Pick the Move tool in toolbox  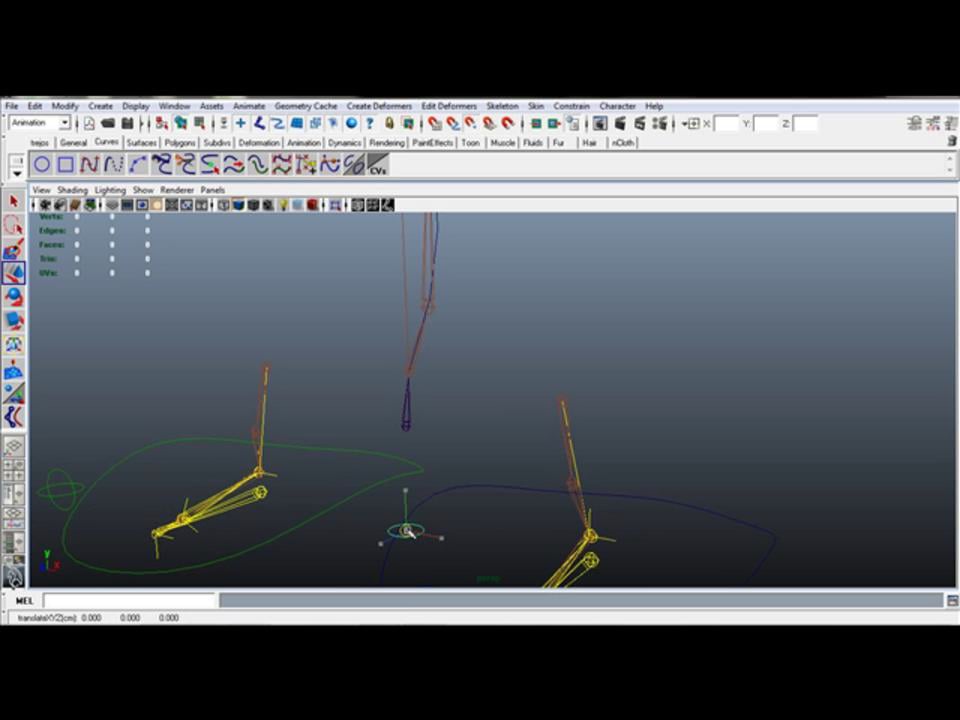tap(13, 272)
